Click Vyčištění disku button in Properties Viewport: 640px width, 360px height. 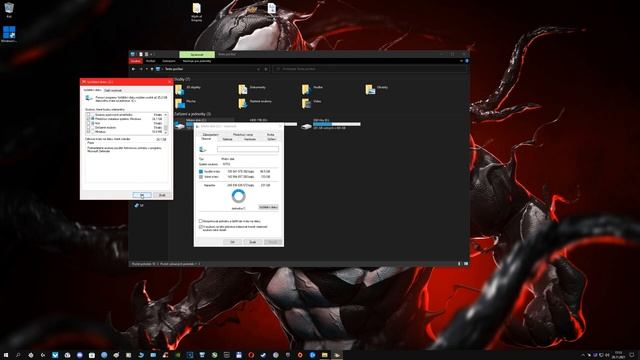[x=268, y=207]
